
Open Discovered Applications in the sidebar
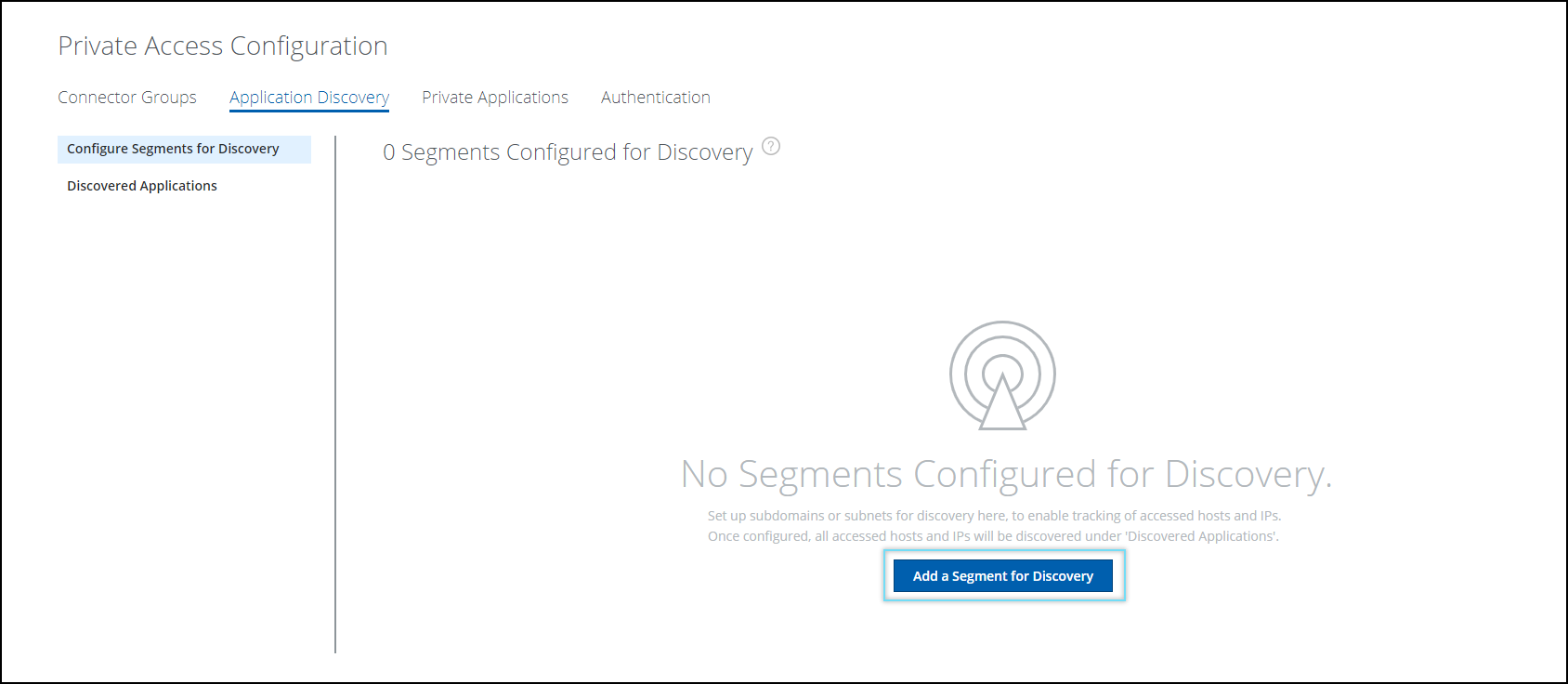tap(142, 186)
